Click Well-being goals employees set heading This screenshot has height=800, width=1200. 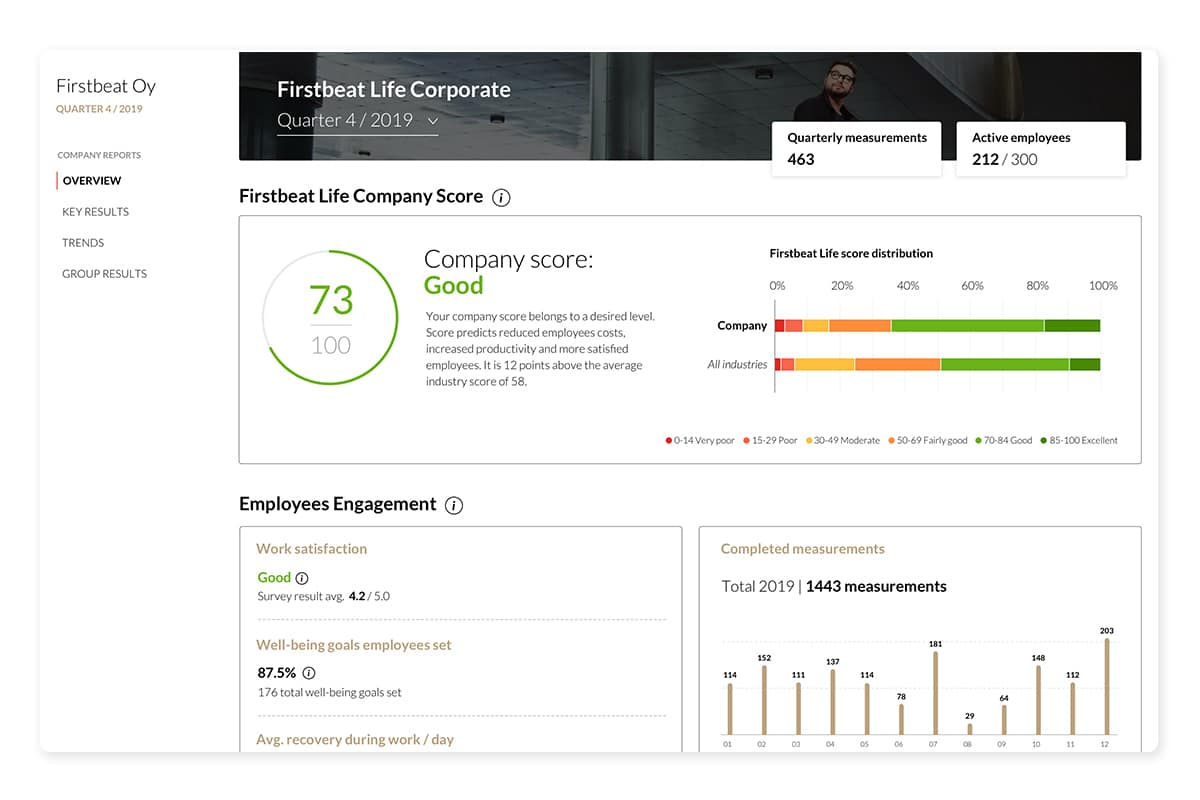coord(354,645)
